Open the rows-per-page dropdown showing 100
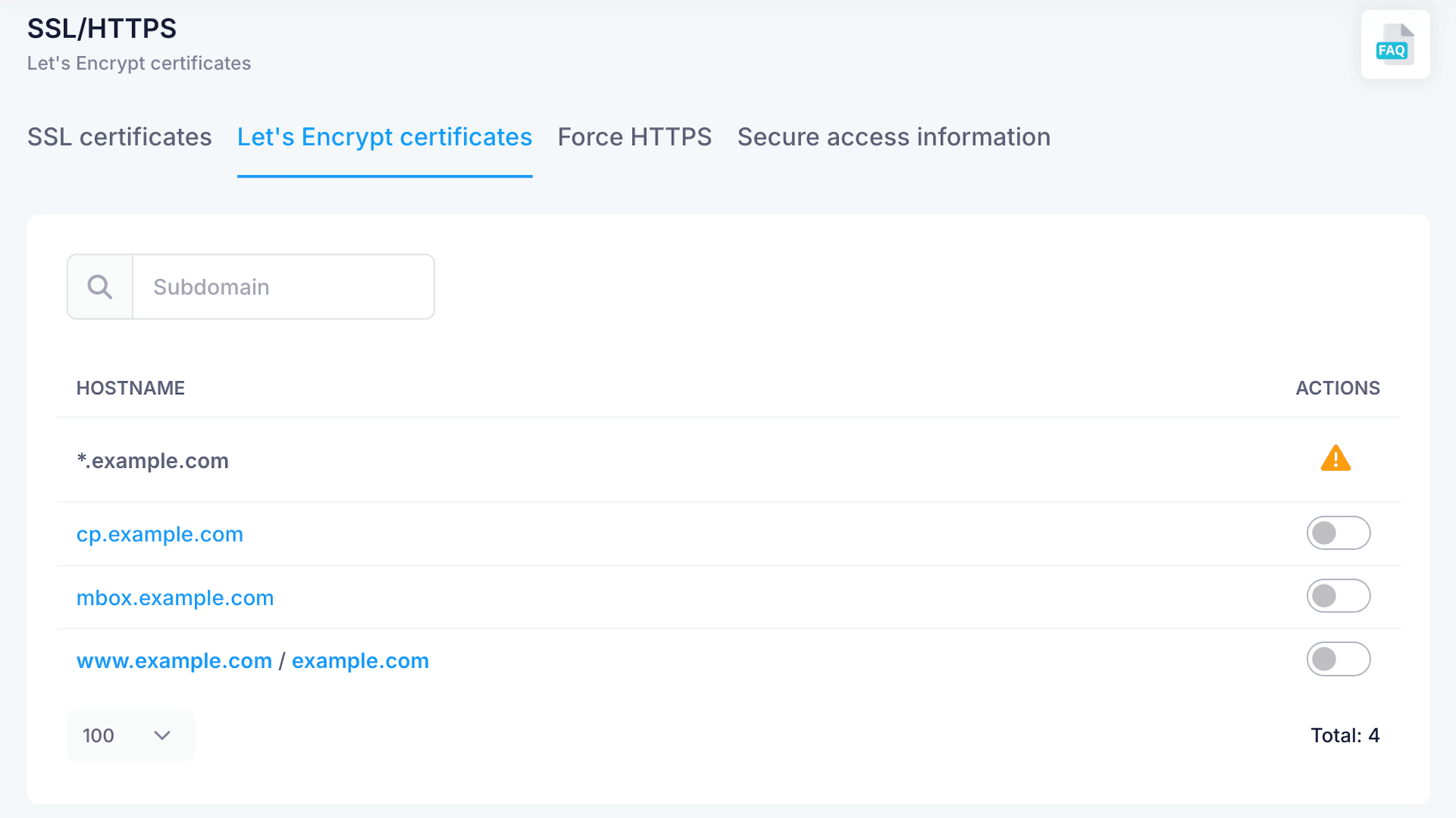The height and width of the screenshot is (818, 1456). coord(130,735)
